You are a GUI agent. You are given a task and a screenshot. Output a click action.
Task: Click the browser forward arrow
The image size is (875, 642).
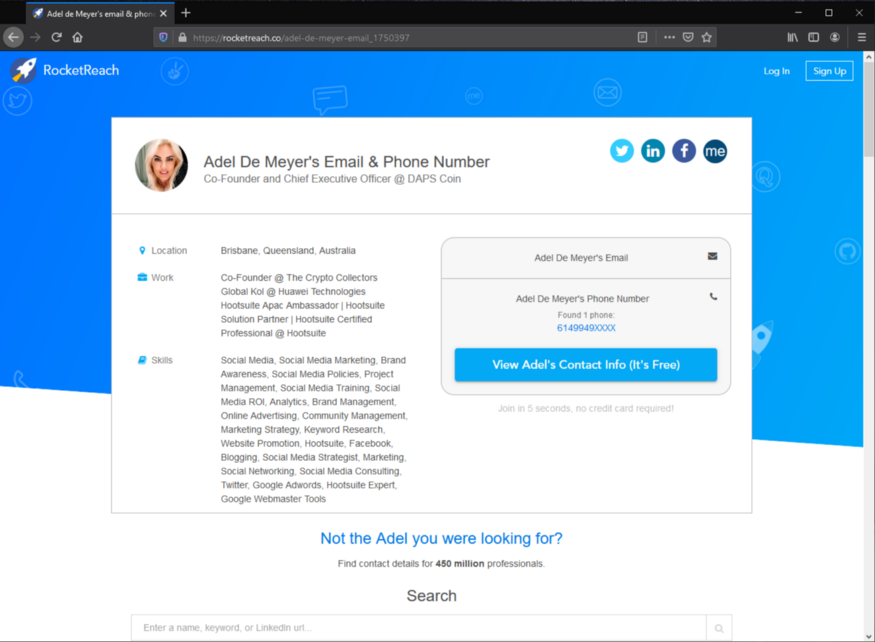pos(35,37)
